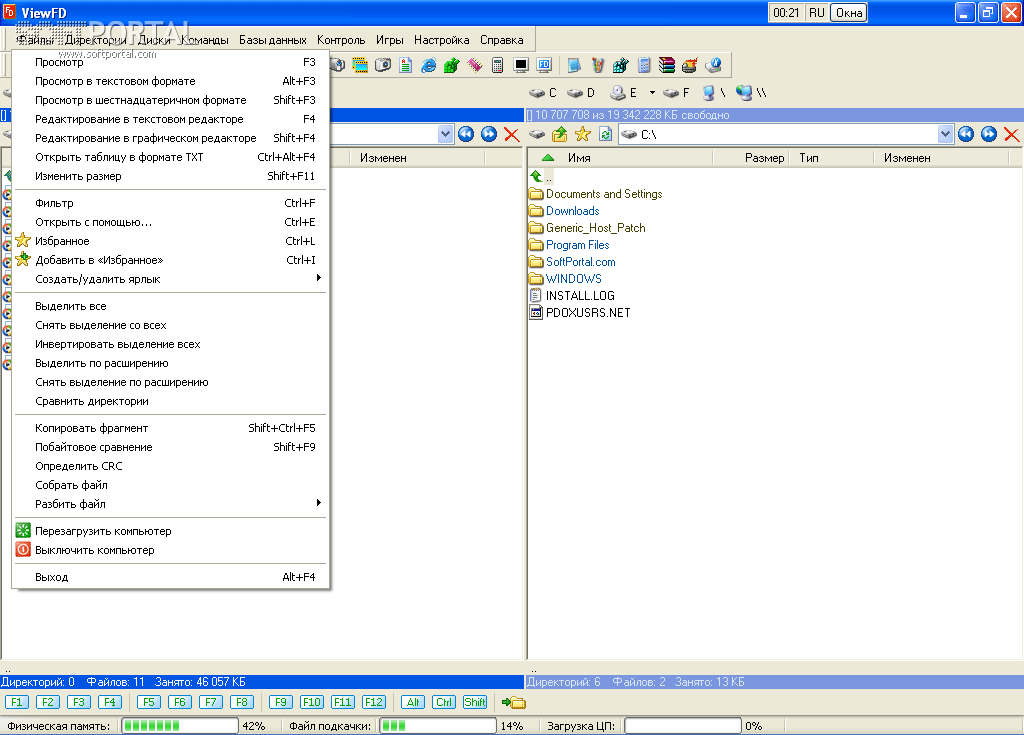Image resolution: width=1024 pixels, height=735 pixels.
Task: Choose Выключить компьютер entry
Action: [170, 550]
